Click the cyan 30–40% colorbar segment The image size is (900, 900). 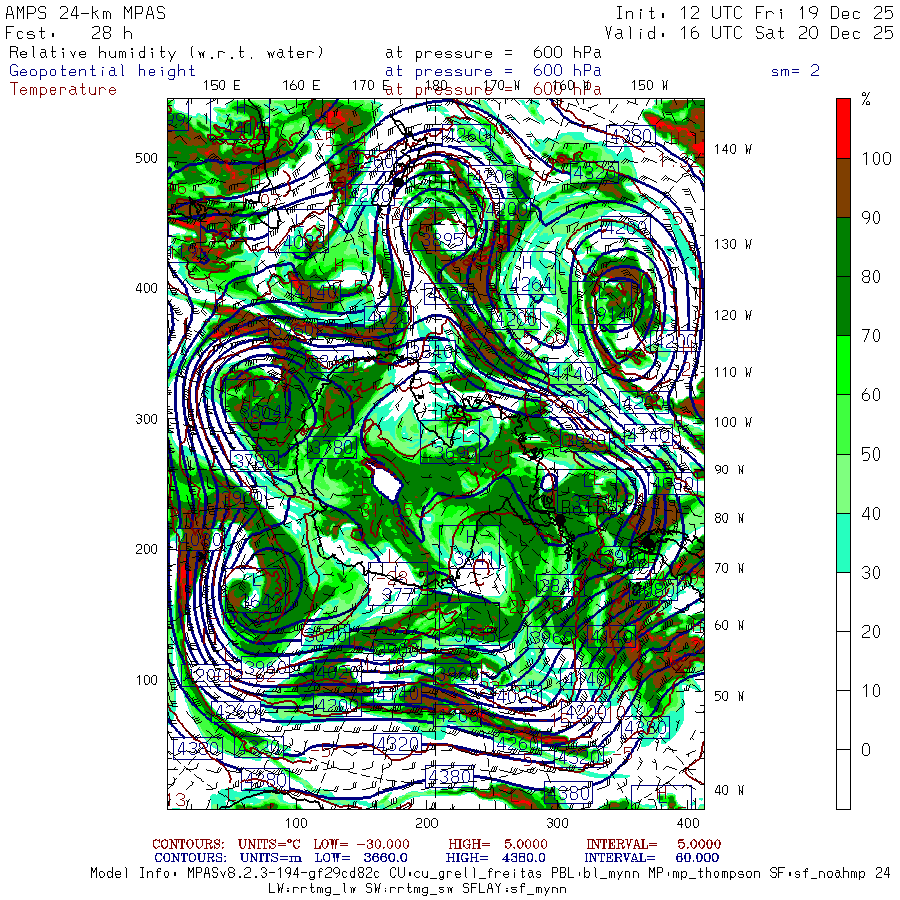(843, 542)
